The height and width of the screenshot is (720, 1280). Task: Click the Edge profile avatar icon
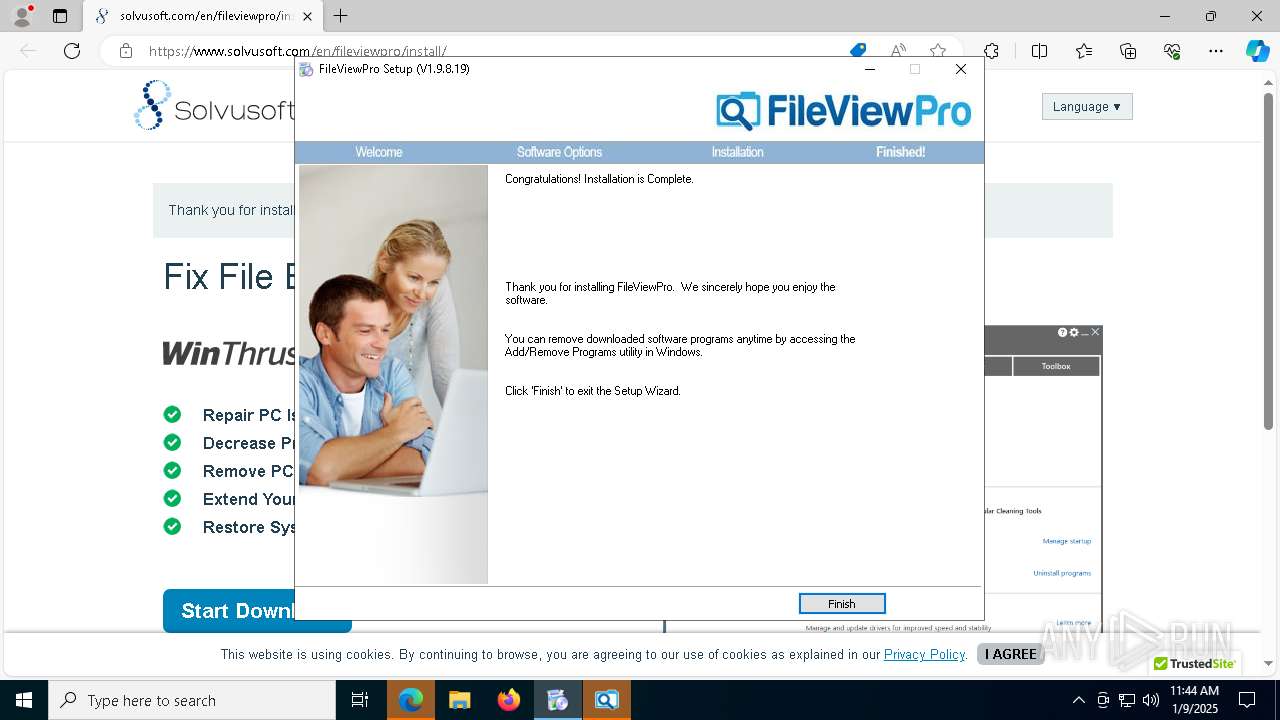(22, 16)
